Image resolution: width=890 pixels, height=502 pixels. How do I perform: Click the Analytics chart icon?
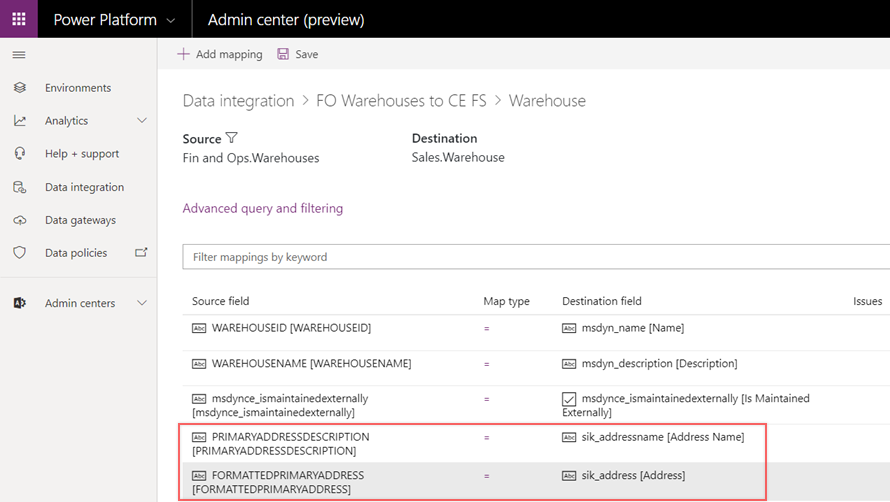click(20, 121)
